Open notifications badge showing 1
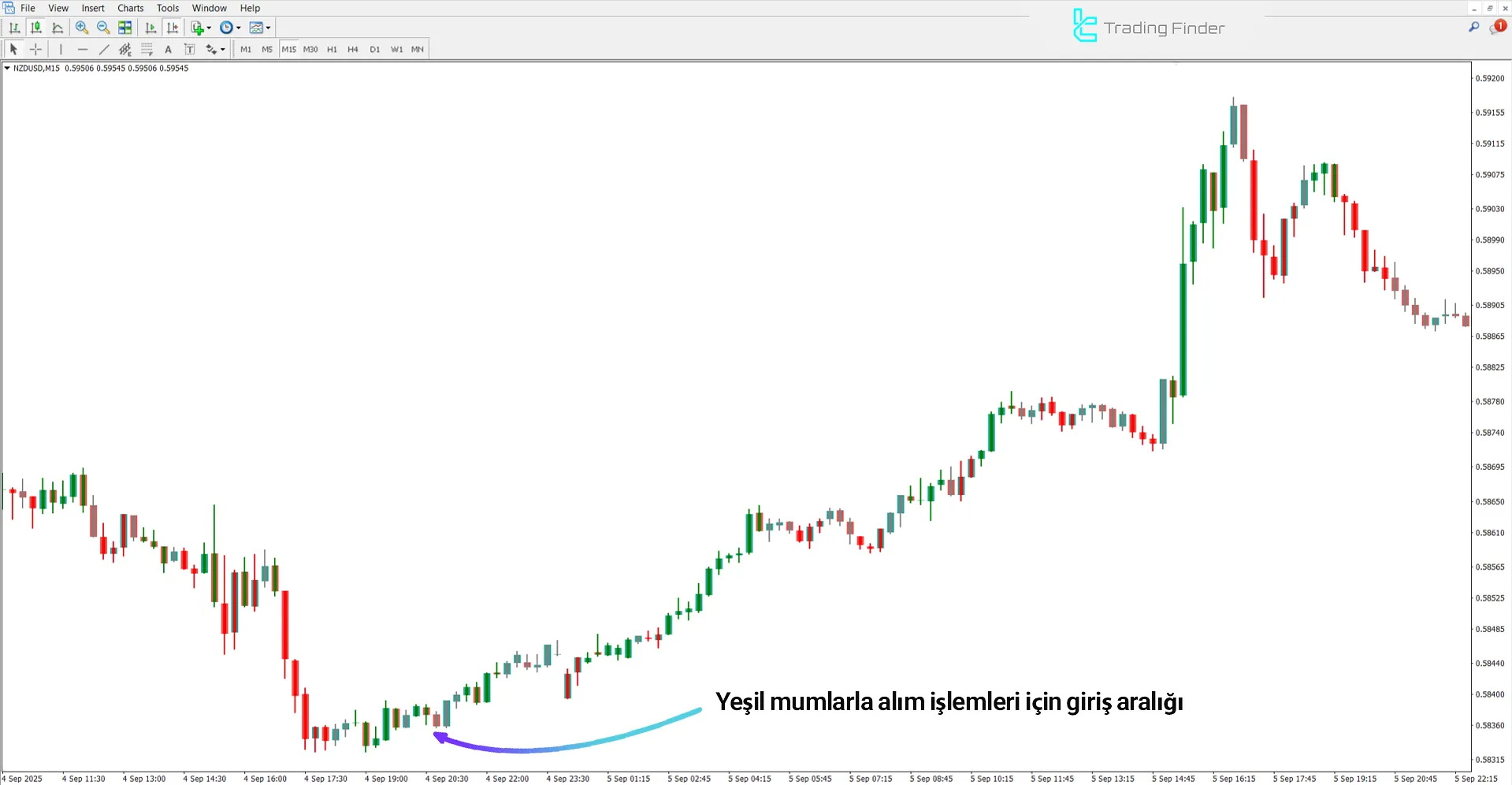Screen dimensions: 1512x785 pos(1499,26)
